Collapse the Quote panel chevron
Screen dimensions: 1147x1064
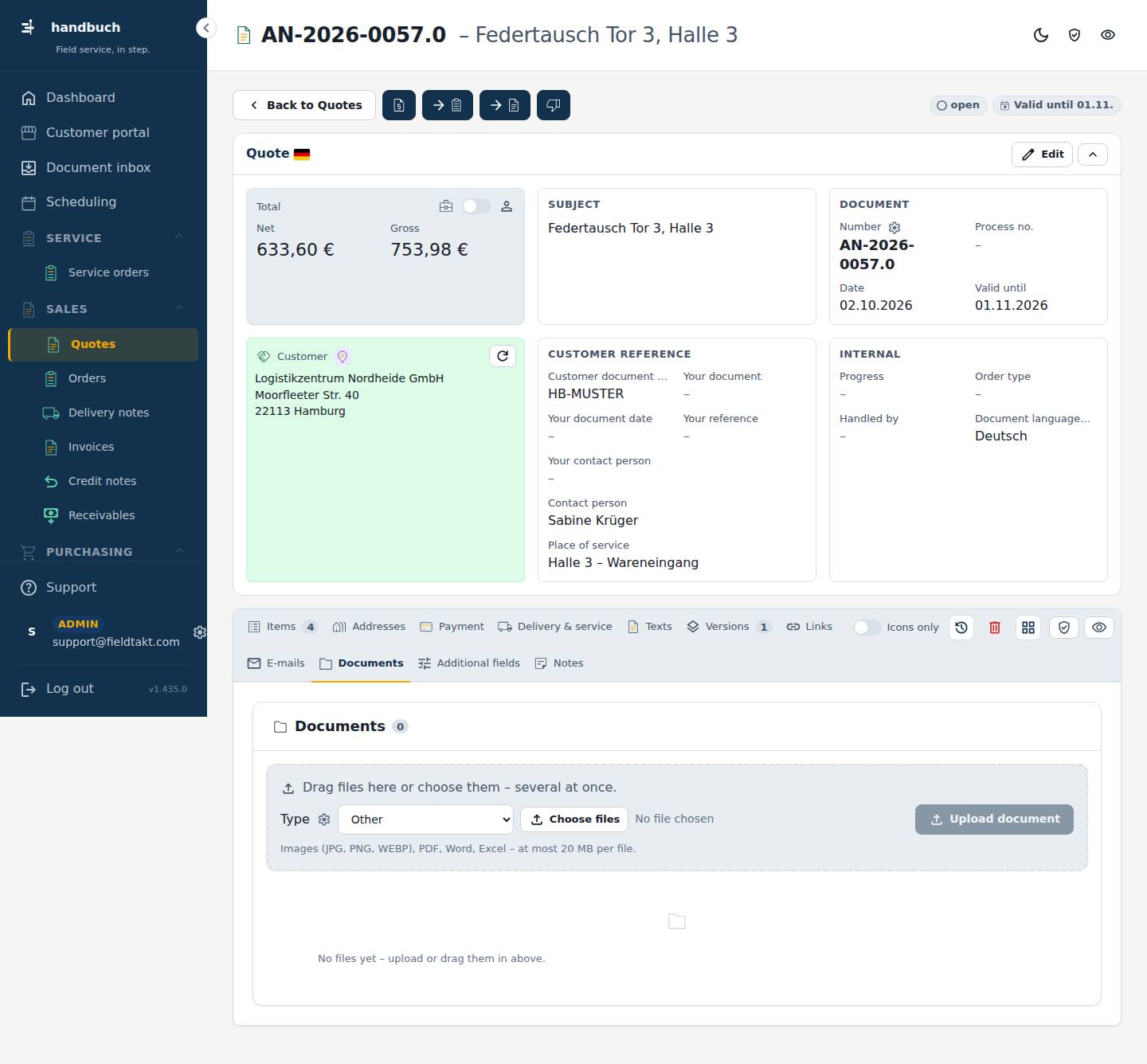tap(1093, 155)
